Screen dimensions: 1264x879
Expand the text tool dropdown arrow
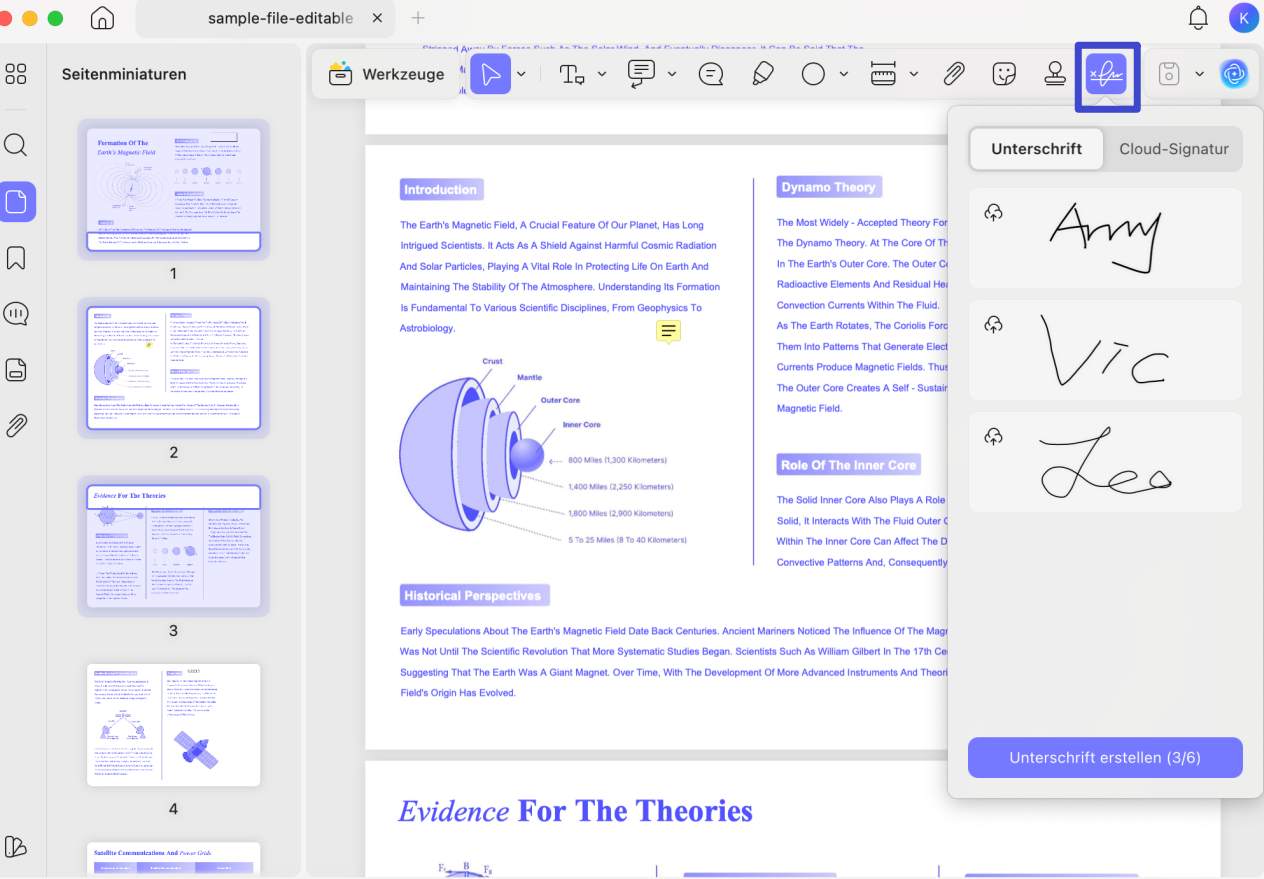(x=602, y=74)
